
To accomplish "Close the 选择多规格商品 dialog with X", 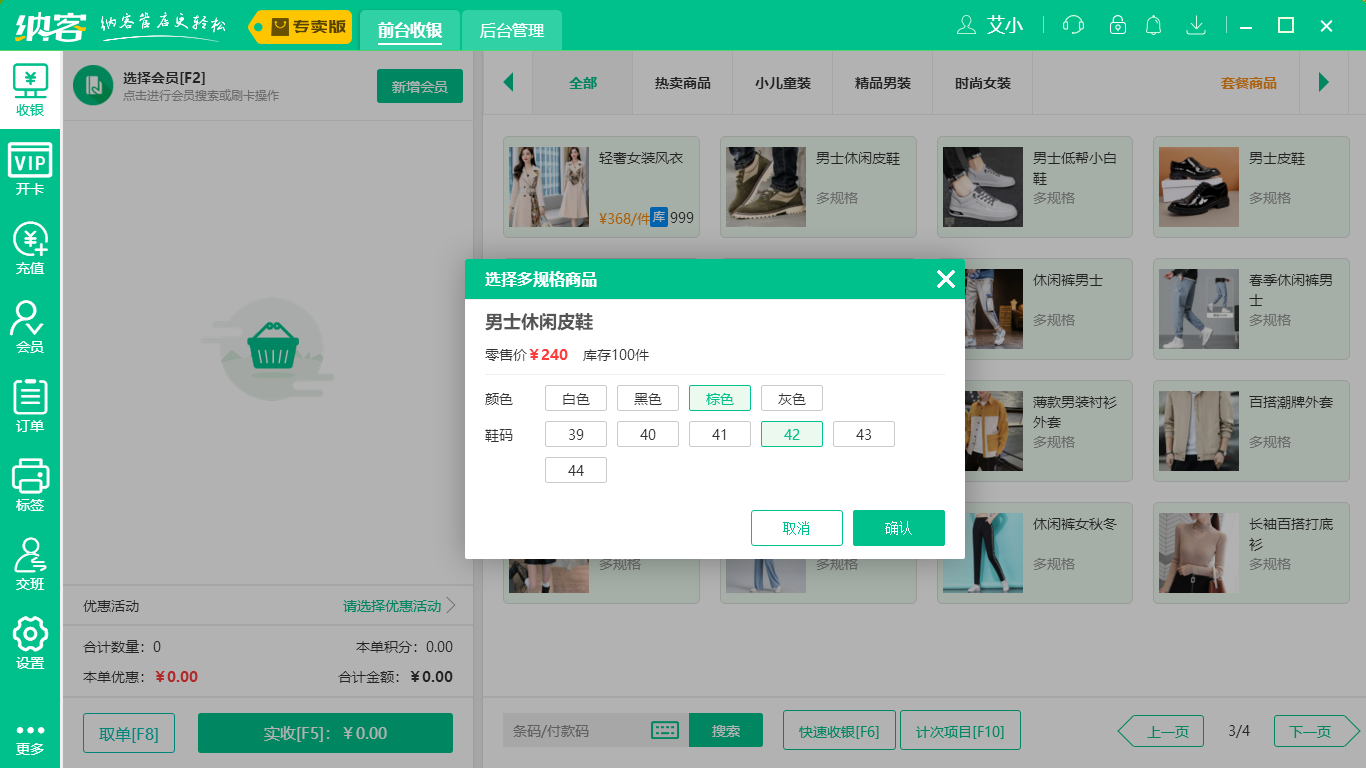I will (945, 279).
